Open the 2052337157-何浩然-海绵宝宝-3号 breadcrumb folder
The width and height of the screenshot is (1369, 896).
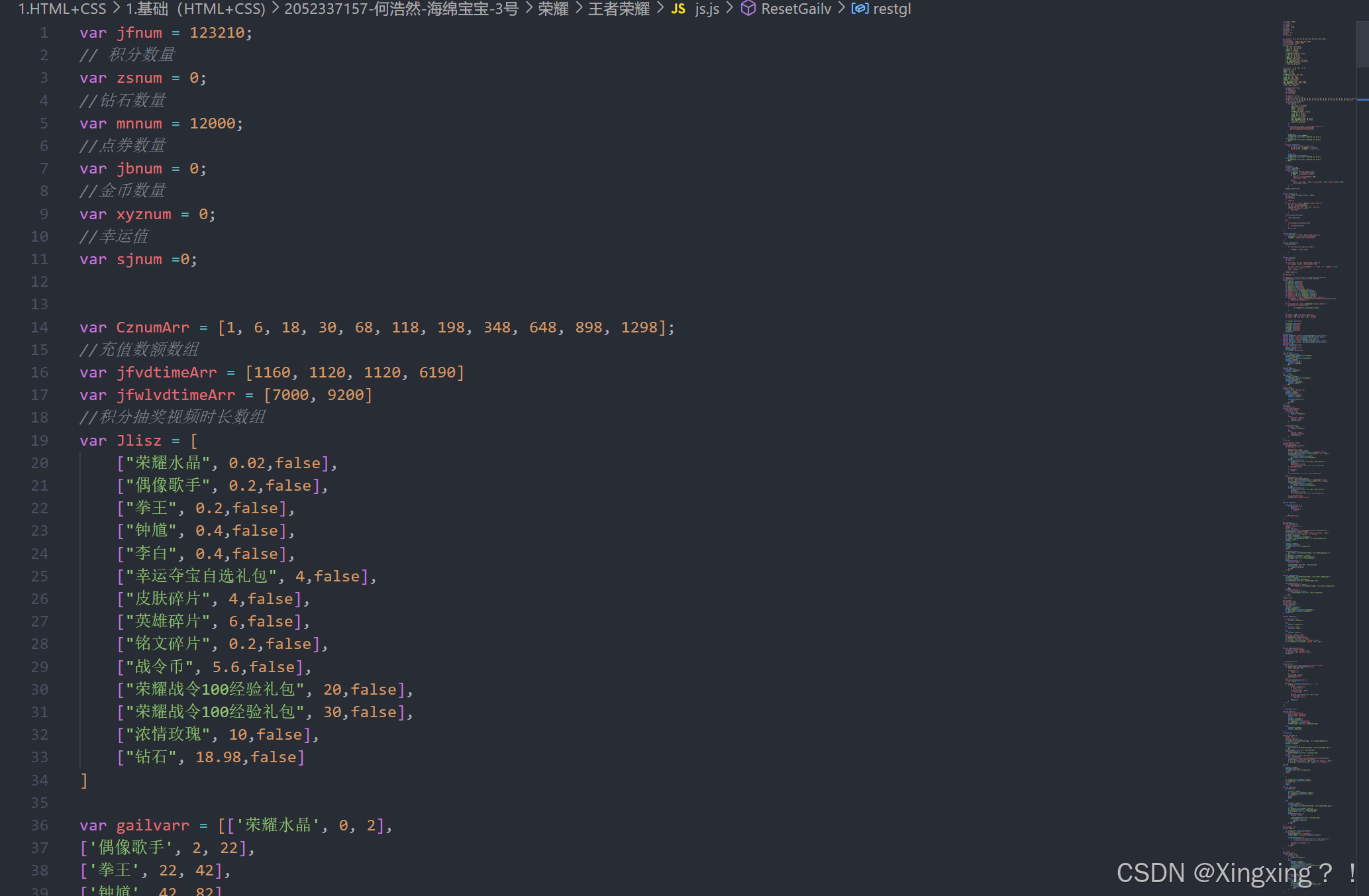click(401, 9)
